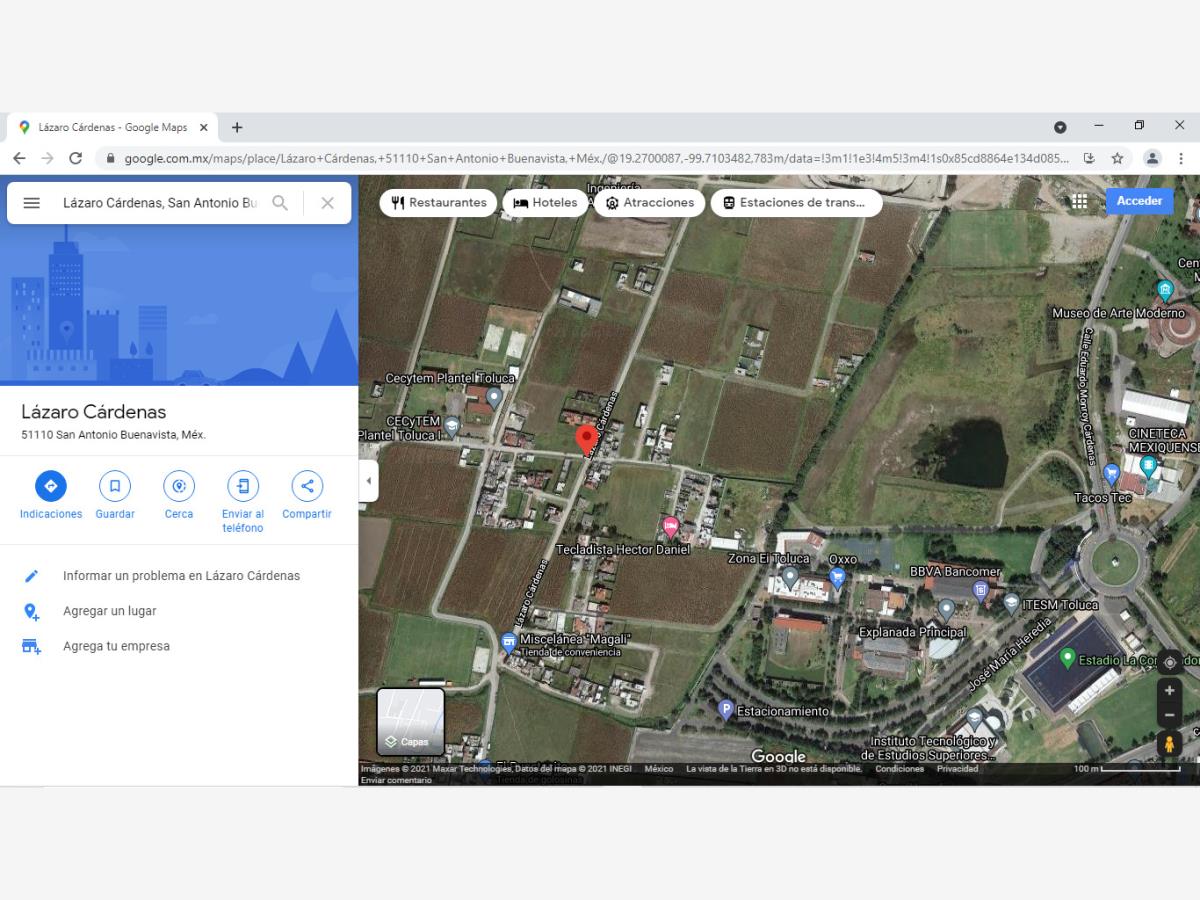
Task: Click the Capas layers thumbnail
Action: (x=410, y=721)
